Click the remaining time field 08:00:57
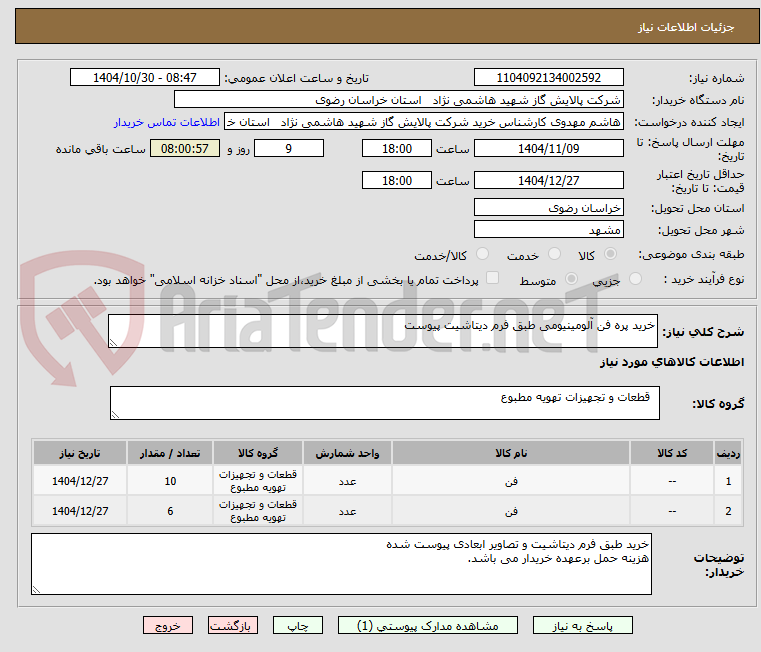This screenshot has width=761, height=652. 184,148
